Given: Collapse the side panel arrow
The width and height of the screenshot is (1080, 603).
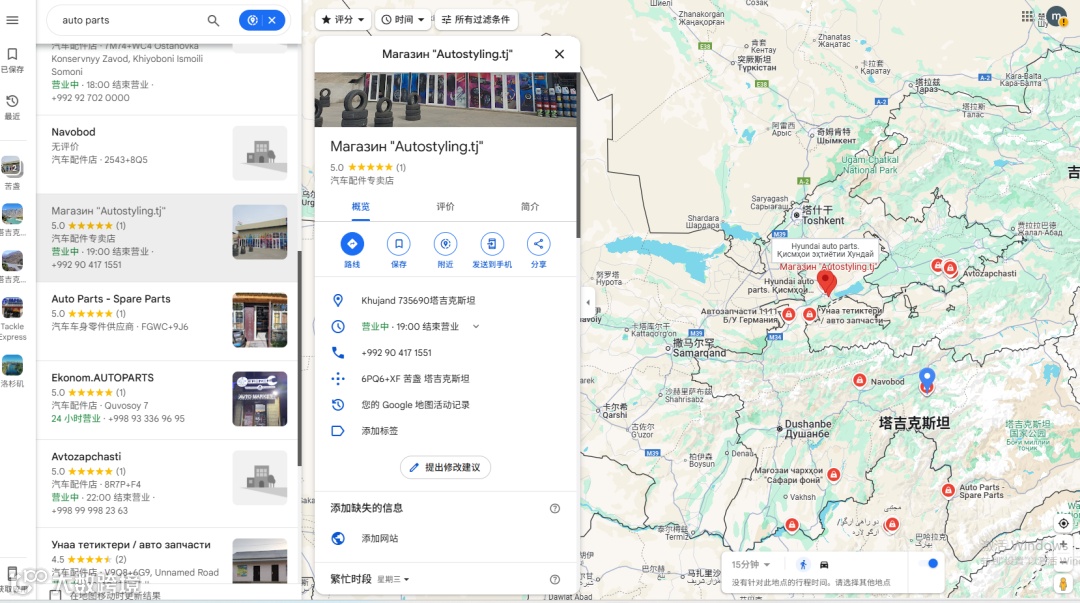Looking at the screenshot, I should (x=588, y=302).
